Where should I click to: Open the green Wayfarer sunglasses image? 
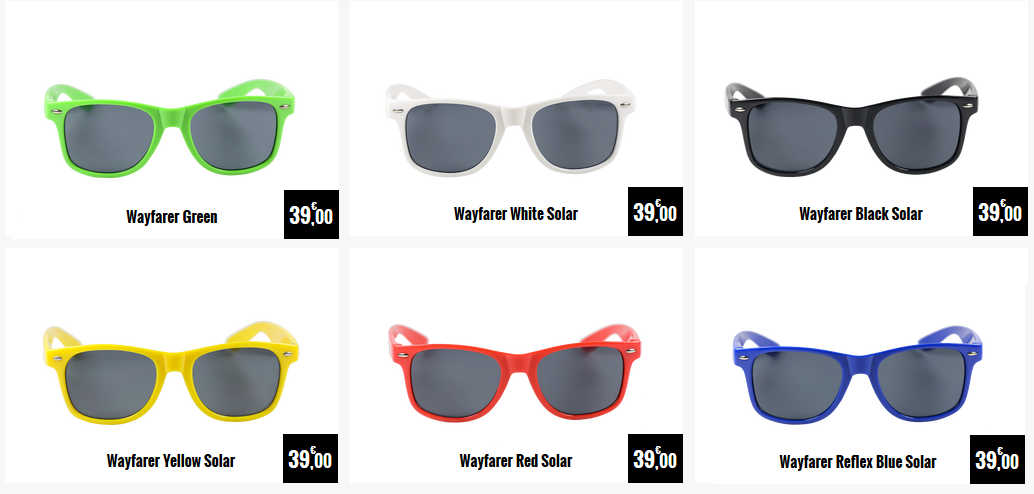(169, 128)
